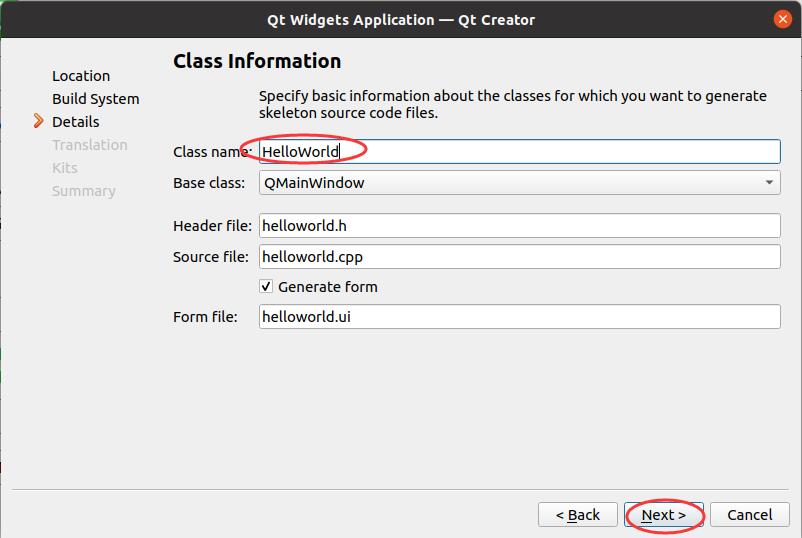Cancel the wizard dialog
The height and width of the screenshot is (538, 802).
pyautogui.click(x=750, y=514)
